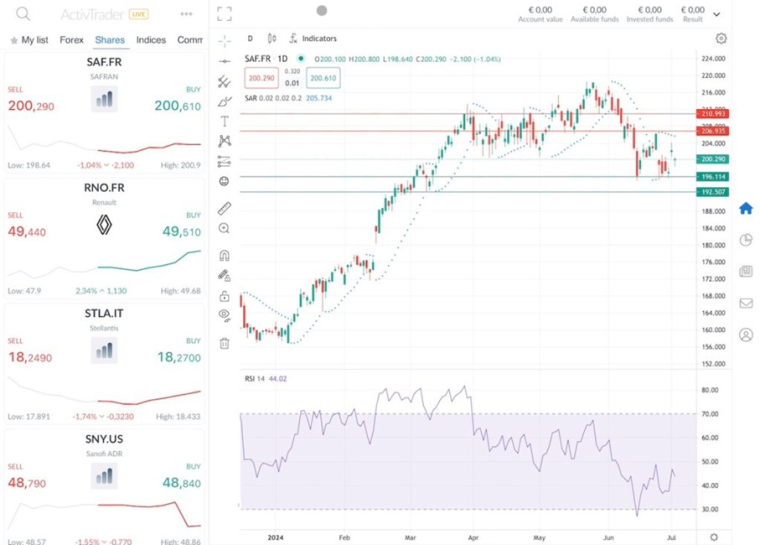The width and height of the screenshot is (760, 545).
Task: Switch to the Forex tab
Action: (x=71, y=40)
